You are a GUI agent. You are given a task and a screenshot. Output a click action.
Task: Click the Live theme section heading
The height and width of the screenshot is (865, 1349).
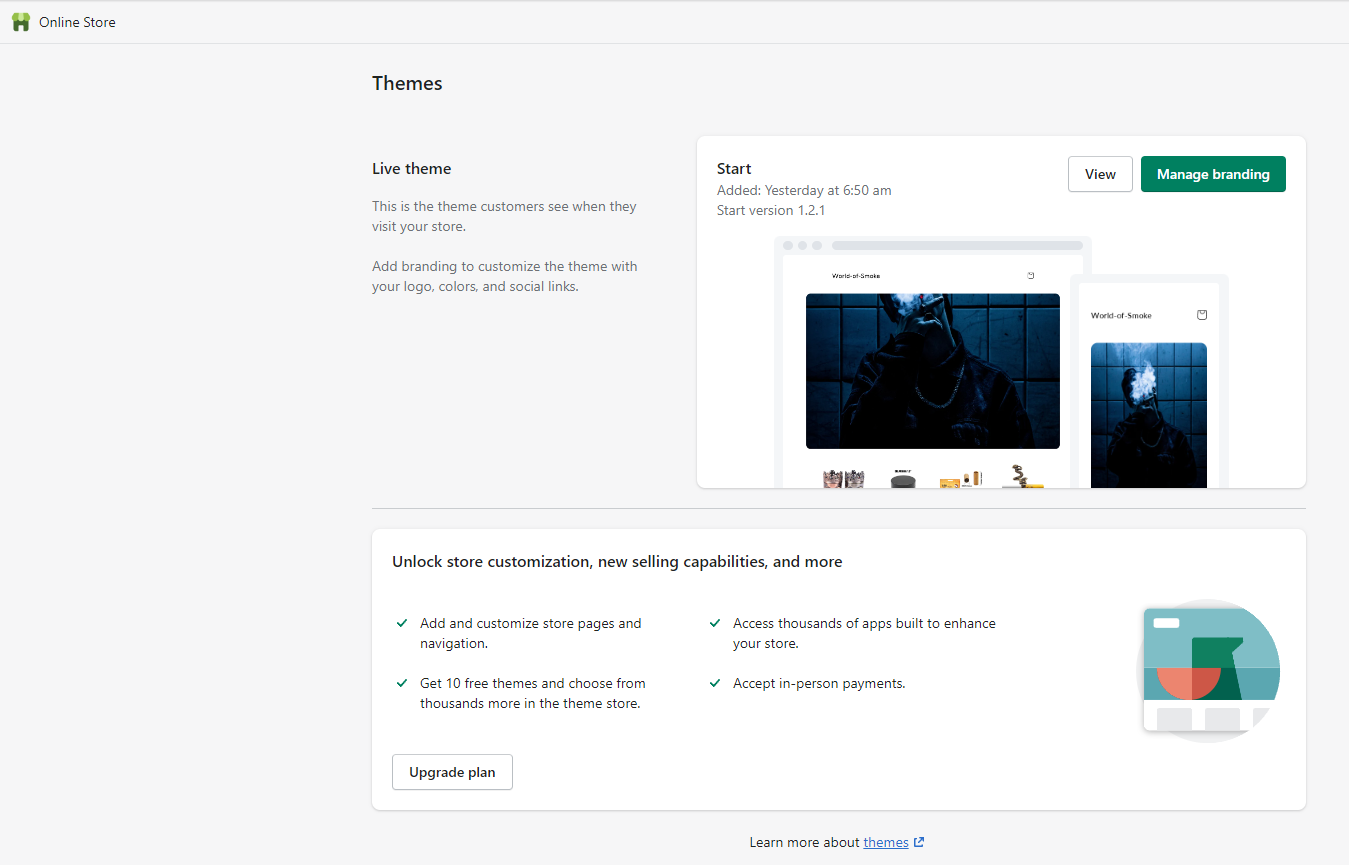coord(412,169)
